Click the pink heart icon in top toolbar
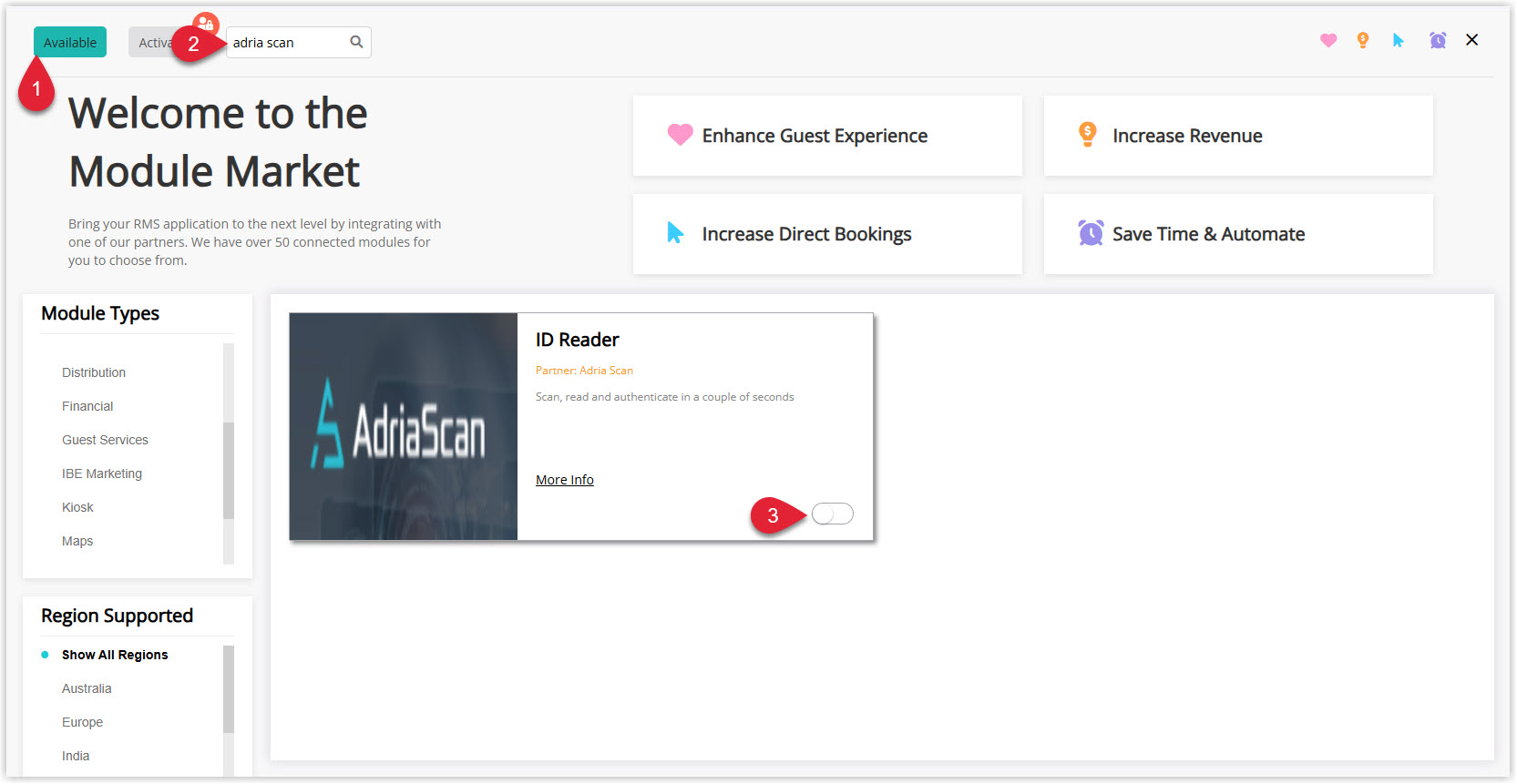Viewport: 1517px width, 784px height. click(x=1328, y=40)
